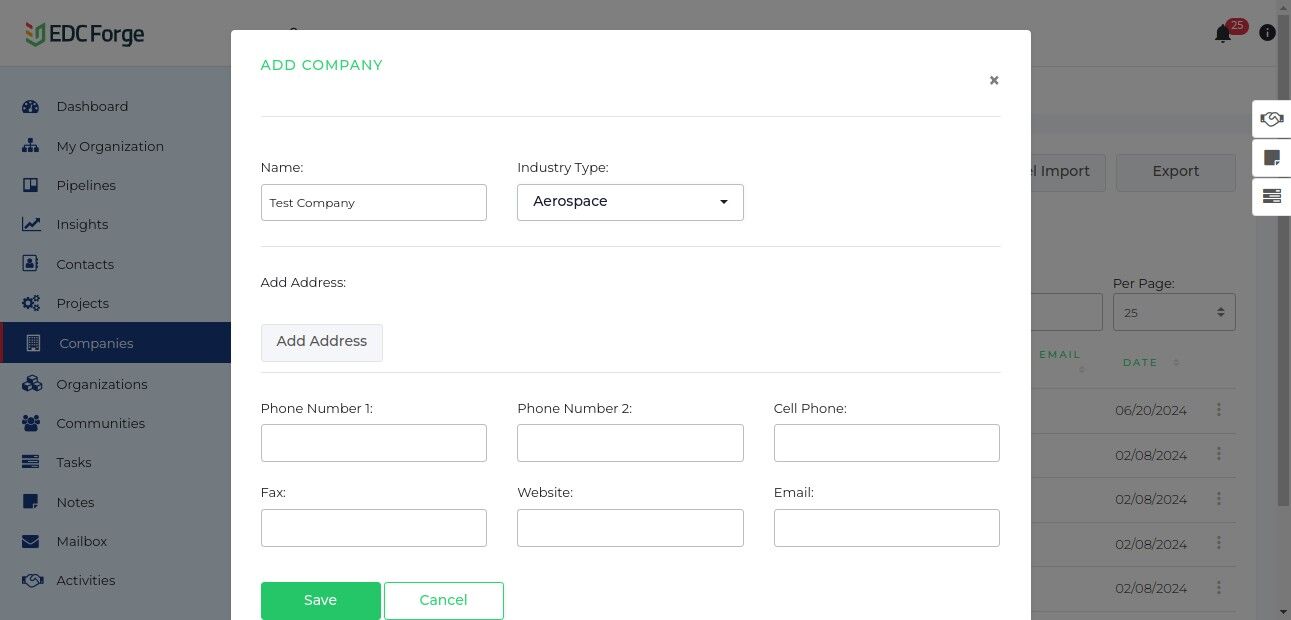Open Dashboard from the sidebar icon
The height and width of the screenshot is (620, 1291).
(x=30, y=106)
